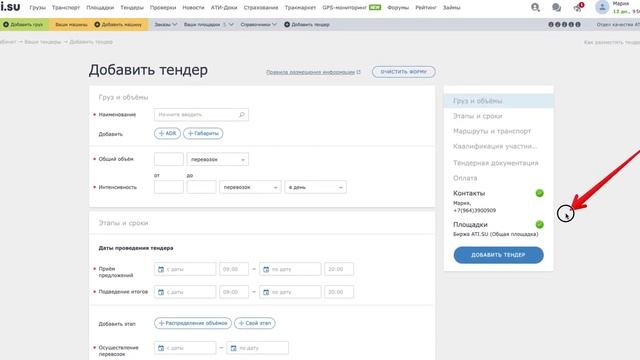Click 'Биржа ATI.SU (Общая площадка)' text

coord(496,234)
